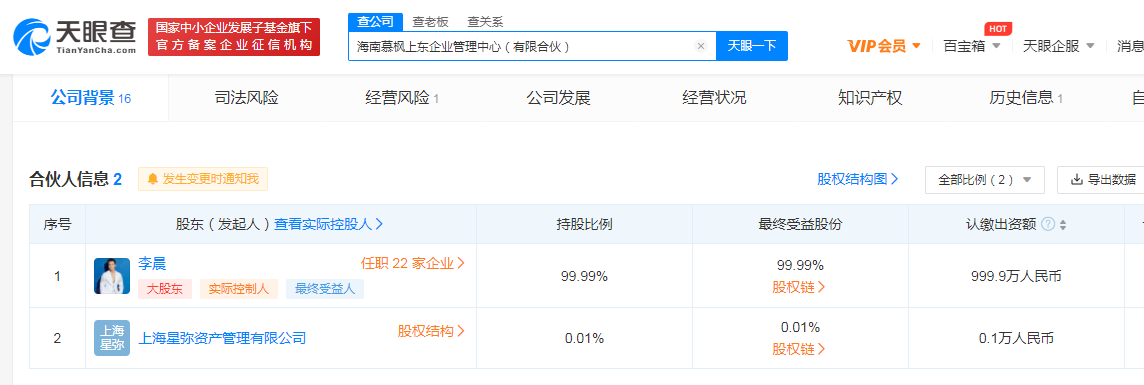Expand the 百宝箱 menu
Viewport: 1144px width, 385px height.
(x=972, y=46)
